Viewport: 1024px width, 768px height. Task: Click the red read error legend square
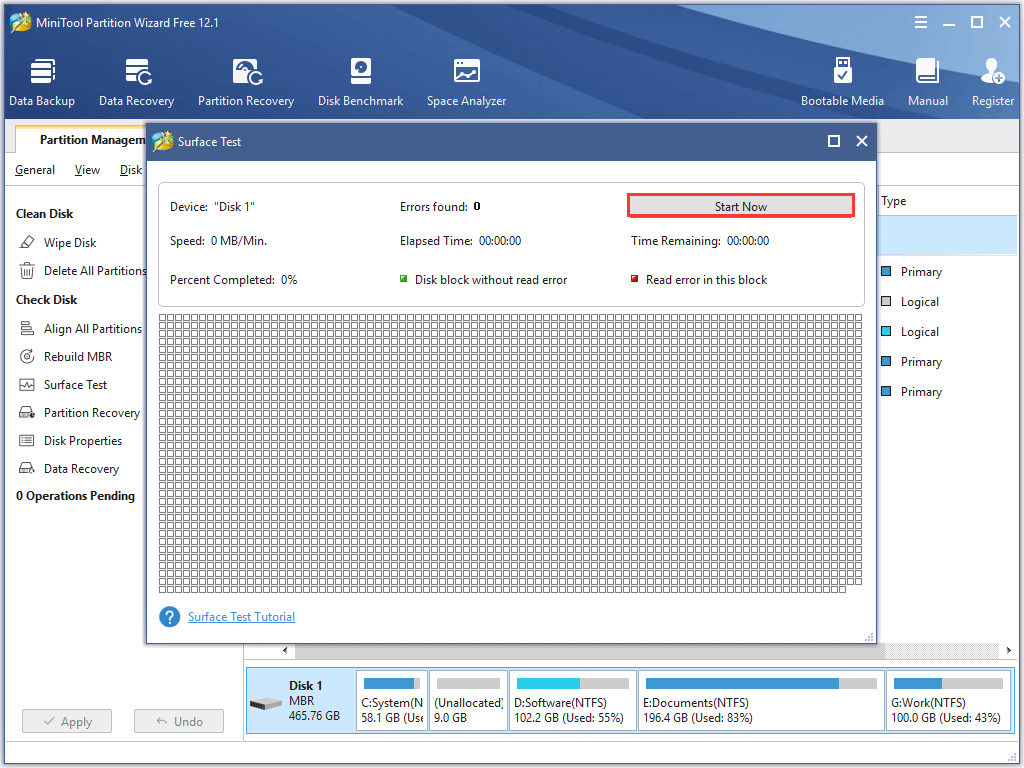pyautogui.click(x=634, y=279)
